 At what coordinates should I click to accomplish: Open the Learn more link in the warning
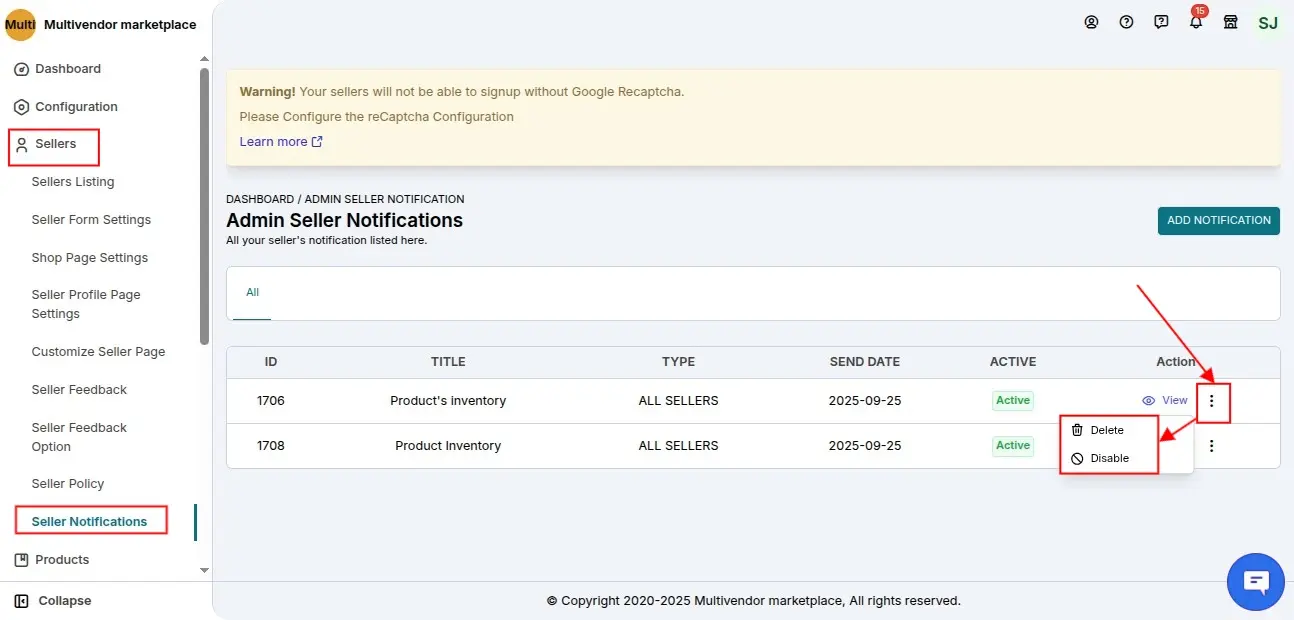[x=274, y=141]
